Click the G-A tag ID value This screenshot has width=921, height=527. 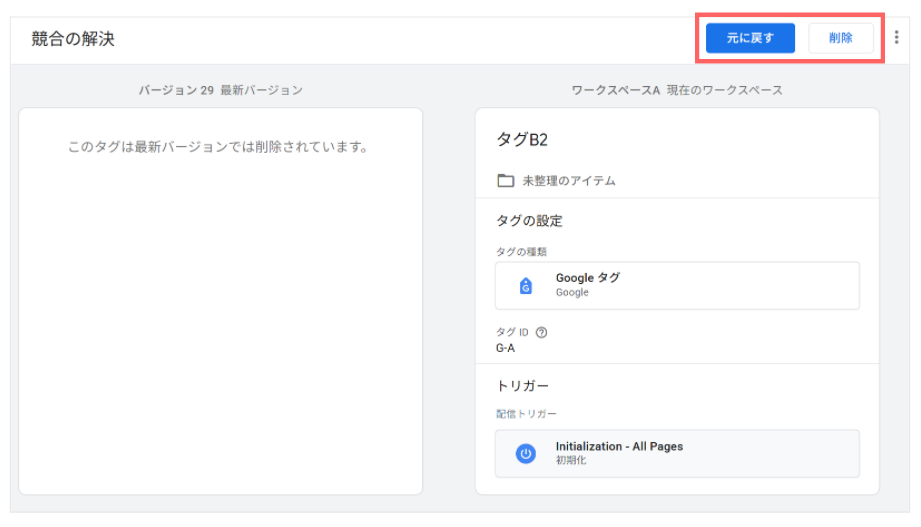(505, 348)
